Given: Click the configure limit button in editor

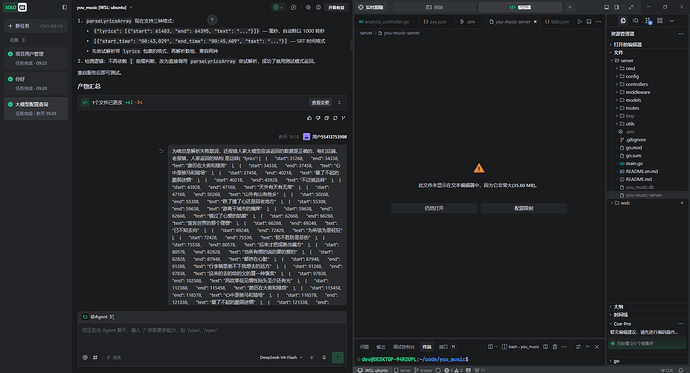Looking at the screenshot, I should click(x=524, y=208).
